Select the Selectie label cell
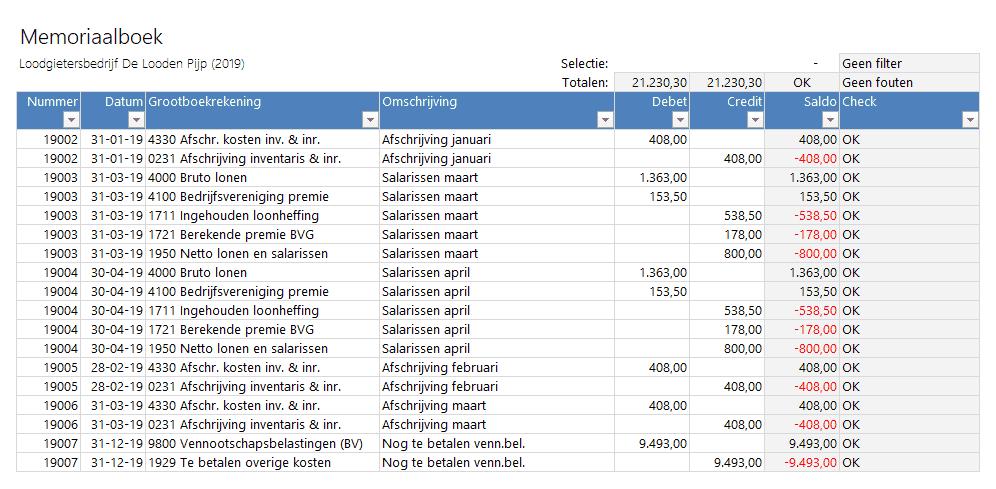This screenshot has width=996, height=489. (584, 63)
